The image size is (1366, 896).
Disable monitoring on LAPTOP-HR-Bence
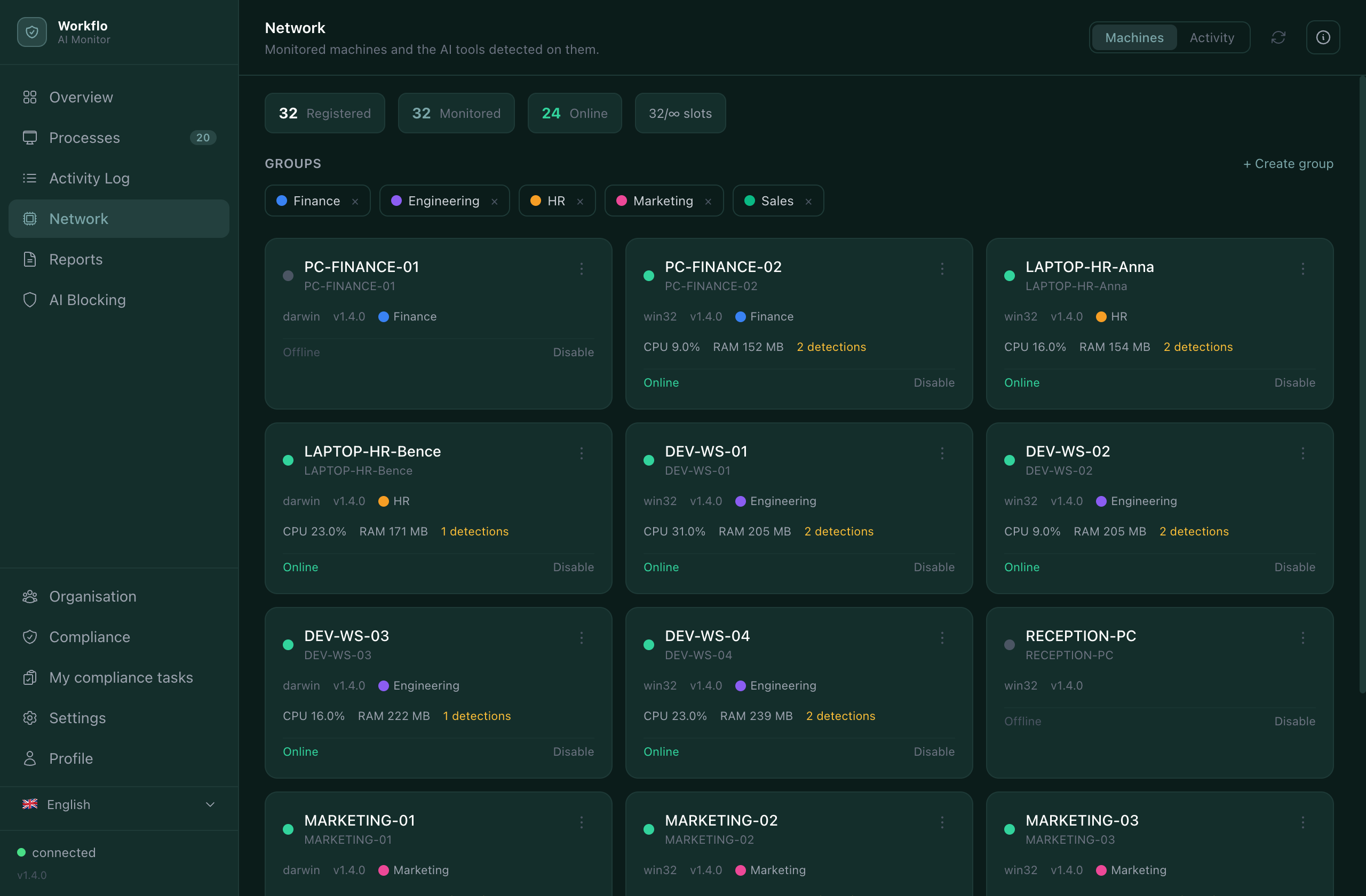coord(574,567)
